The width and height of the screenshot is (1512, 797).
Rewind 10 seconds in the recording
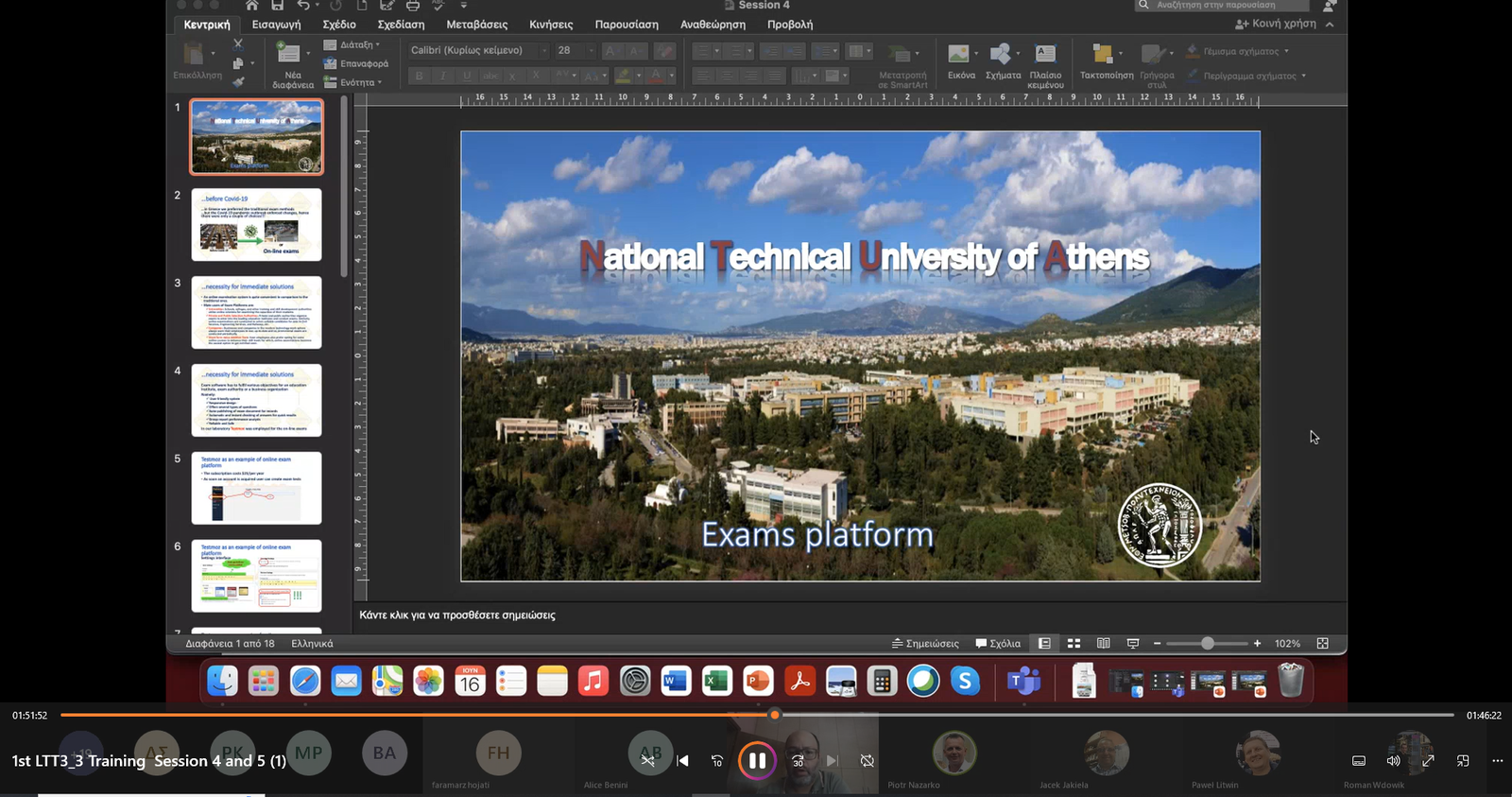(x=717, y=760)
